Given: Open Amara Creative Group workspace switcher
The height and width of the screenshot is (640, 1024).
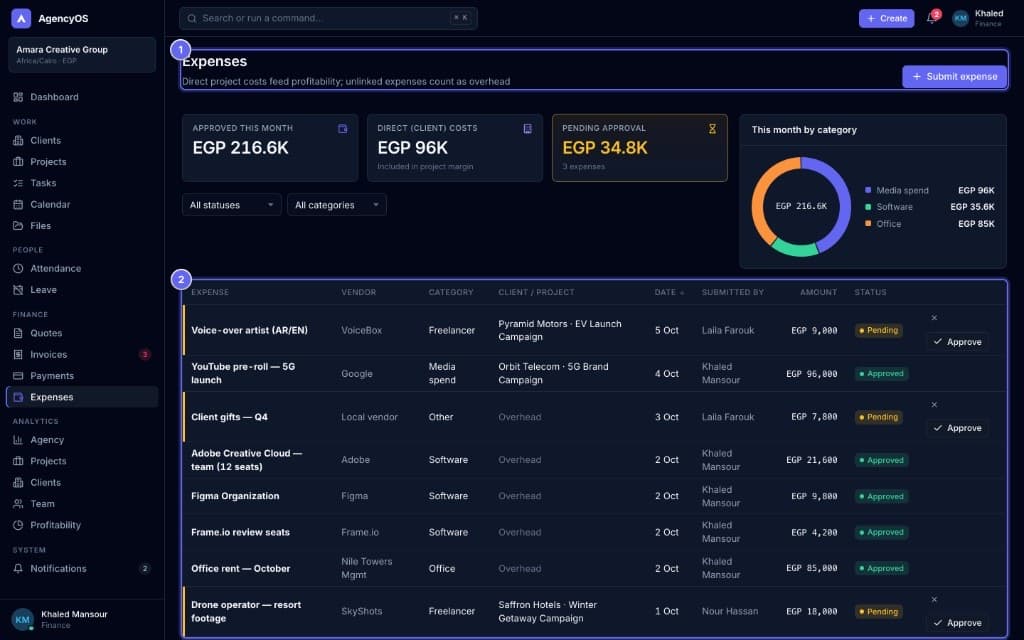Looking at the screenshot, I should click(82, 55).
